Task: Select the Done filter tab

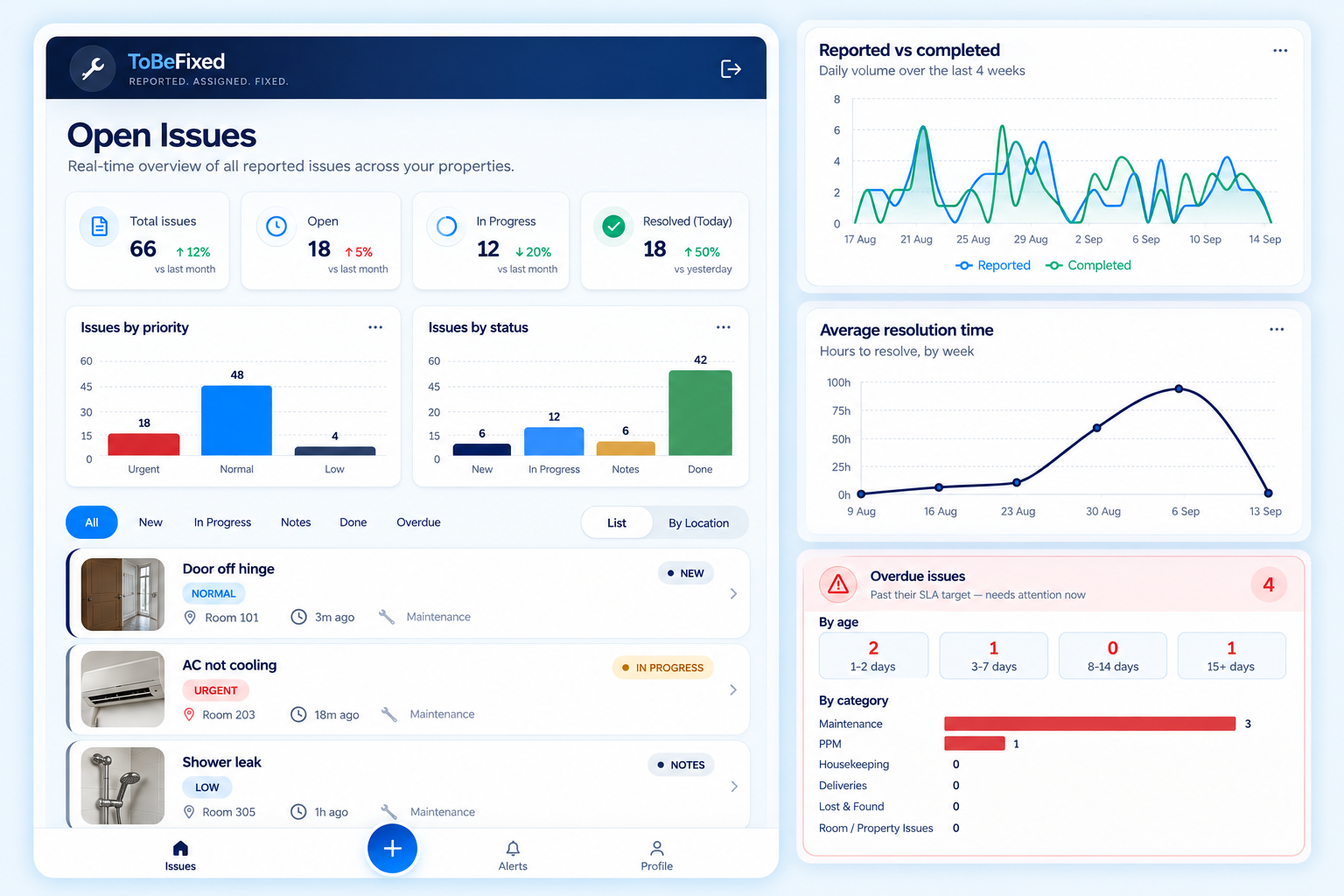Action: [x=353, y=522]
